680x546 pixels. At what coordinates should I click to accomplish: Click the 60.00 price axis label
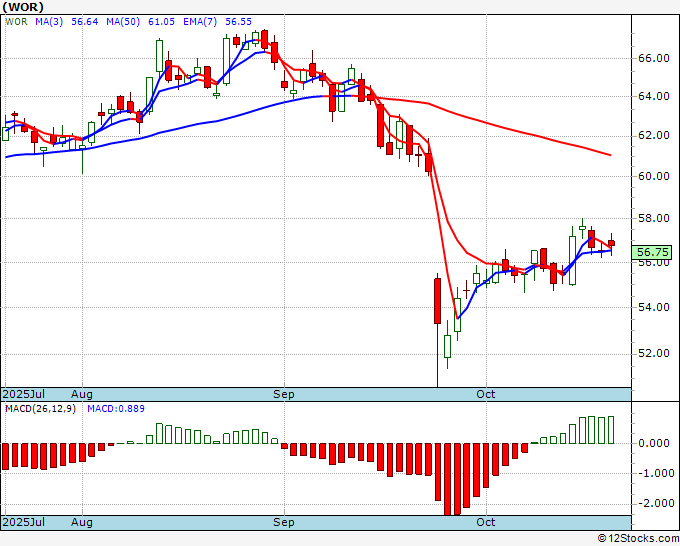[654, 176]
